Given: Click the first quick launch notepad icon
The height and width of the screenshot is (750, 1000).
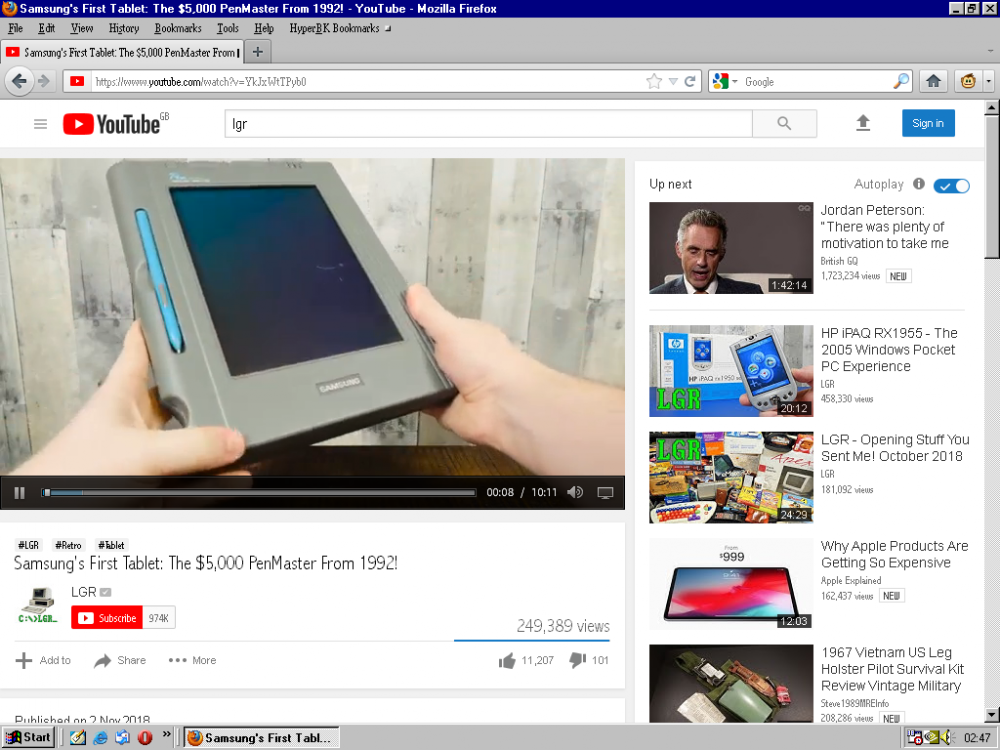Looking at the screenshot, I should pyautogui.click(x=78, y=737).
